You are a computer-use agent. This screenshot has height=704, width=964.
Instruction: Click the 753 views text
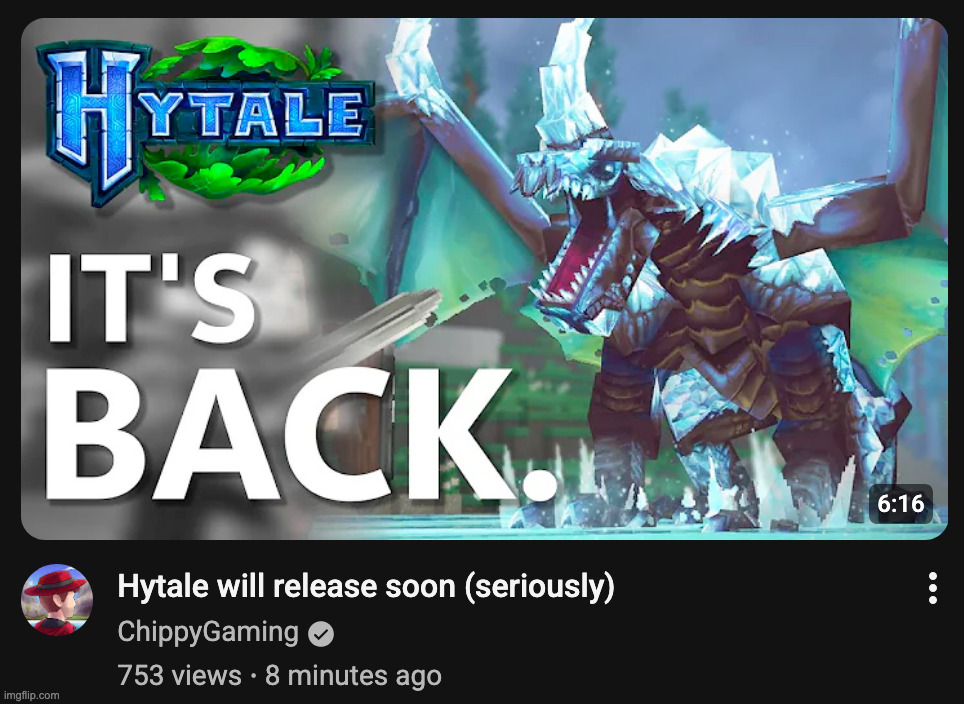click(179, 675)
